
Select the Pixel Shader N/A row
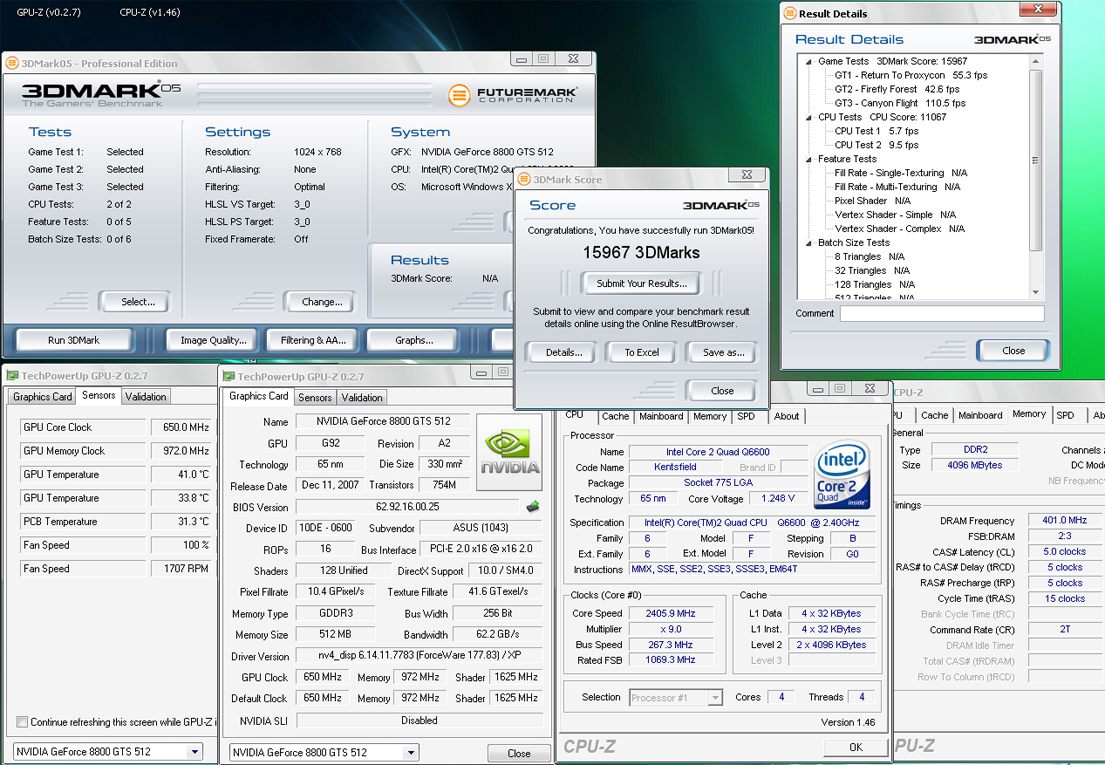click(x=872, y=201)
